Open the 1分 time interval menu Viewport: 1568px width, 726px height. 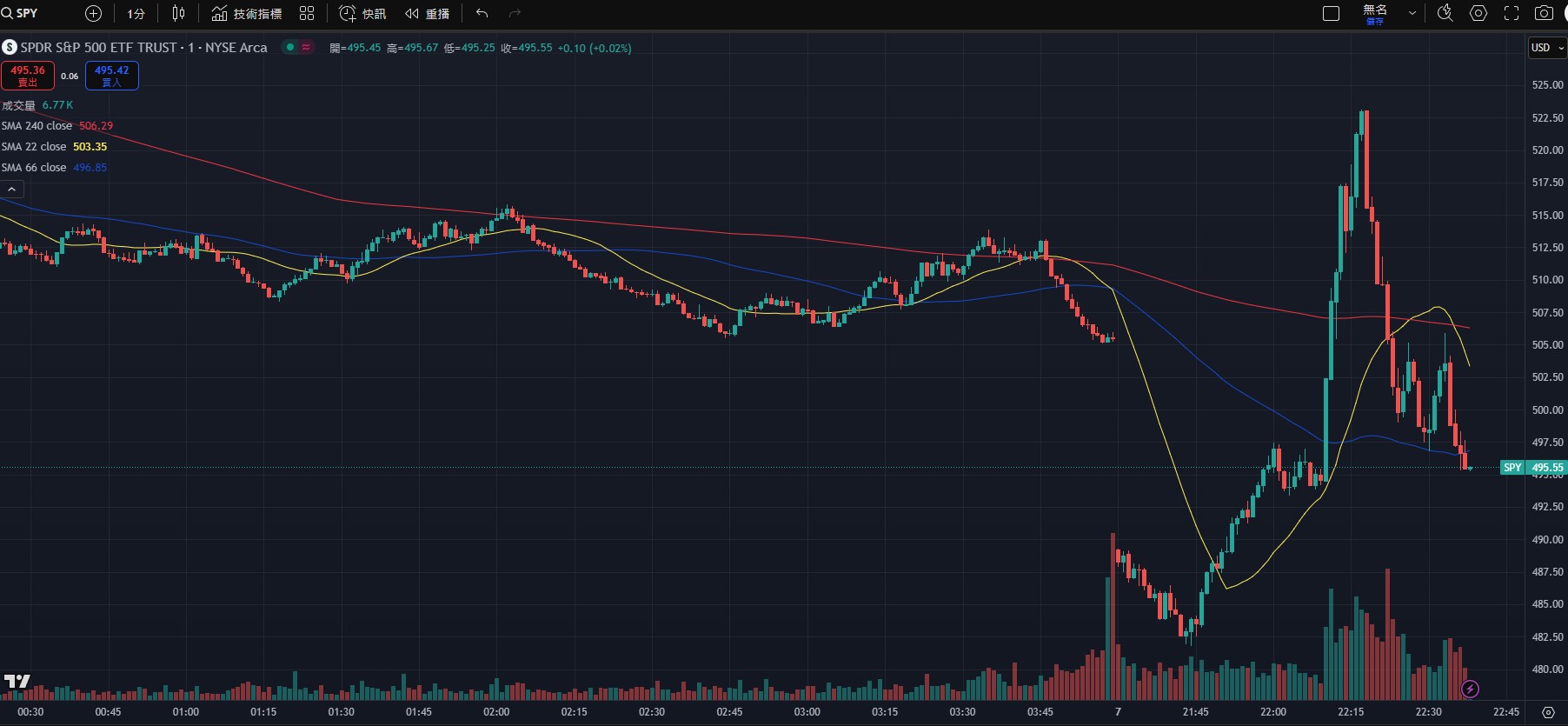[136, 13]
